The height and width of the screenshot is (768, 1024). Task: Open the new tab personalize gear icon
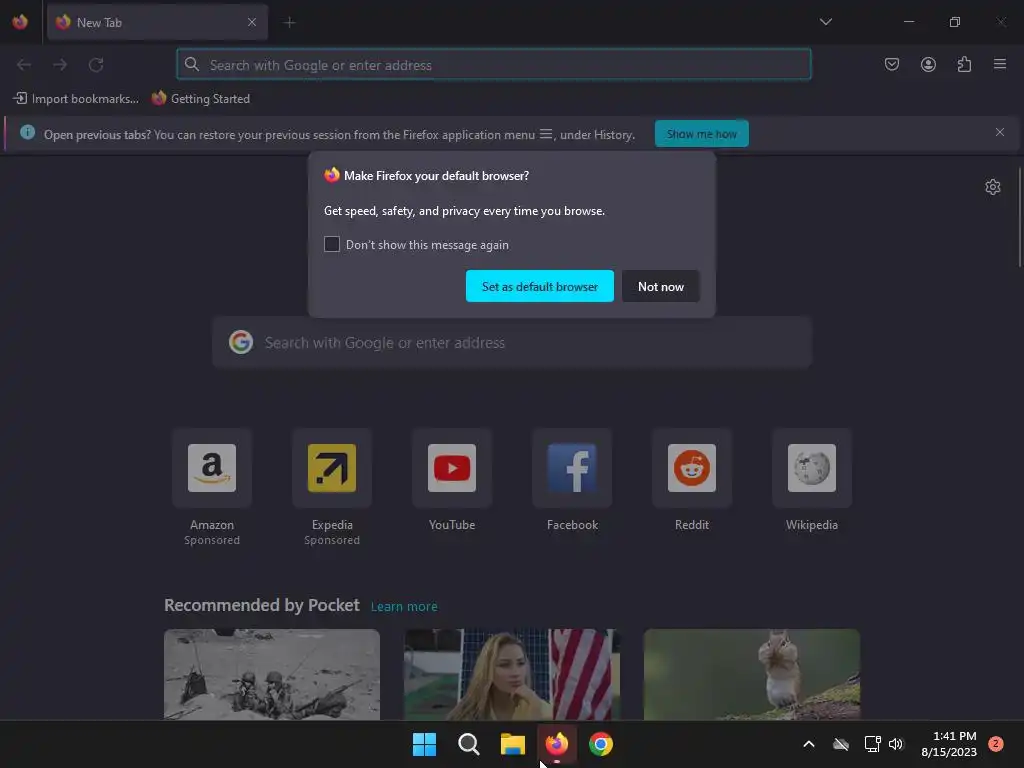993,187
